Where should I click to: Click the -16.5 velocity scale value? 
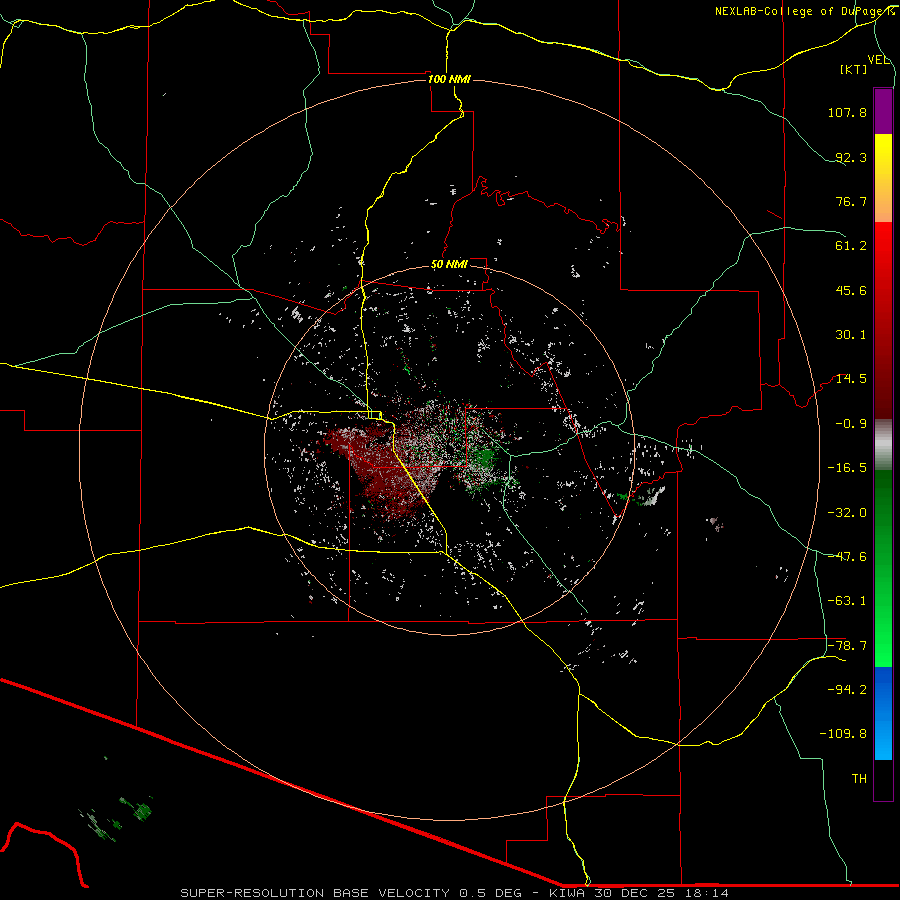click(847, 468)
